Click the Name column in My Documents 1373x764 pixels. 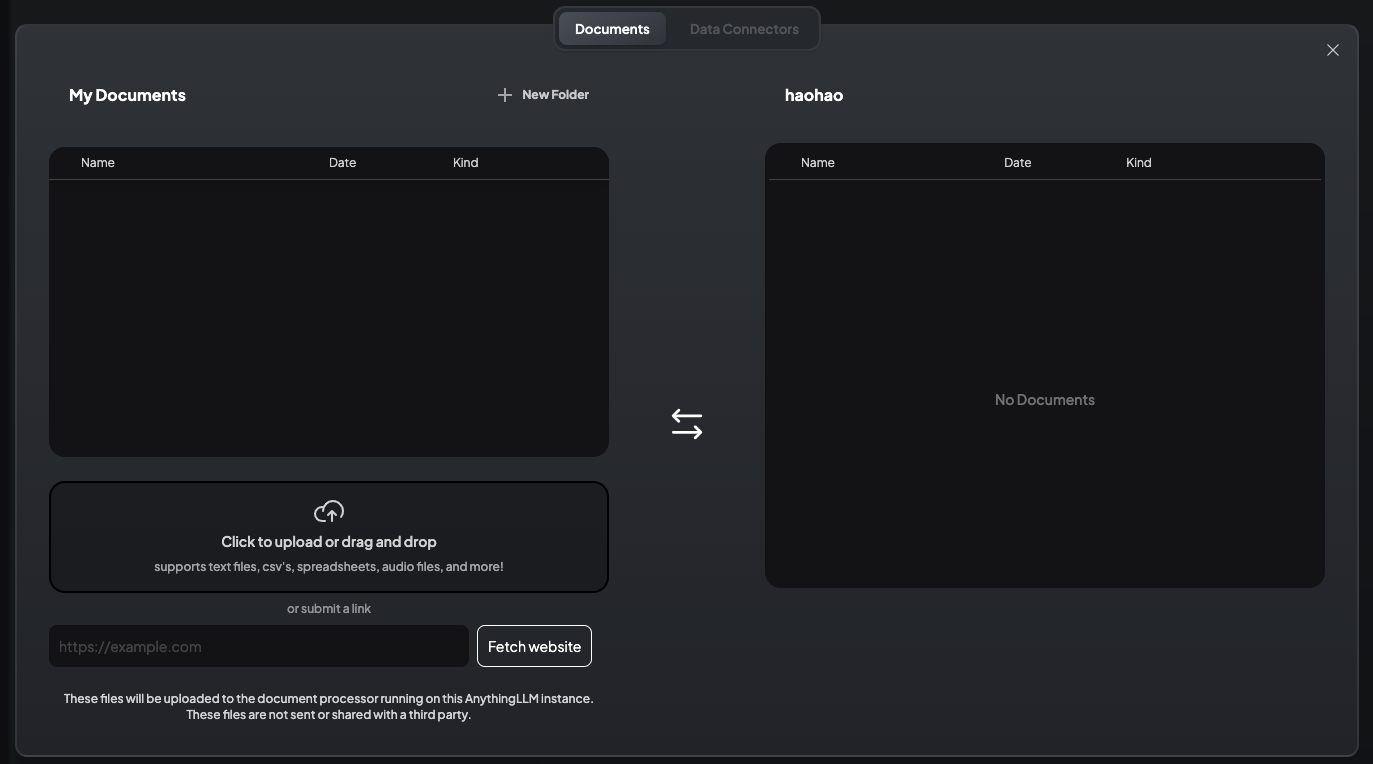[98, 162]
